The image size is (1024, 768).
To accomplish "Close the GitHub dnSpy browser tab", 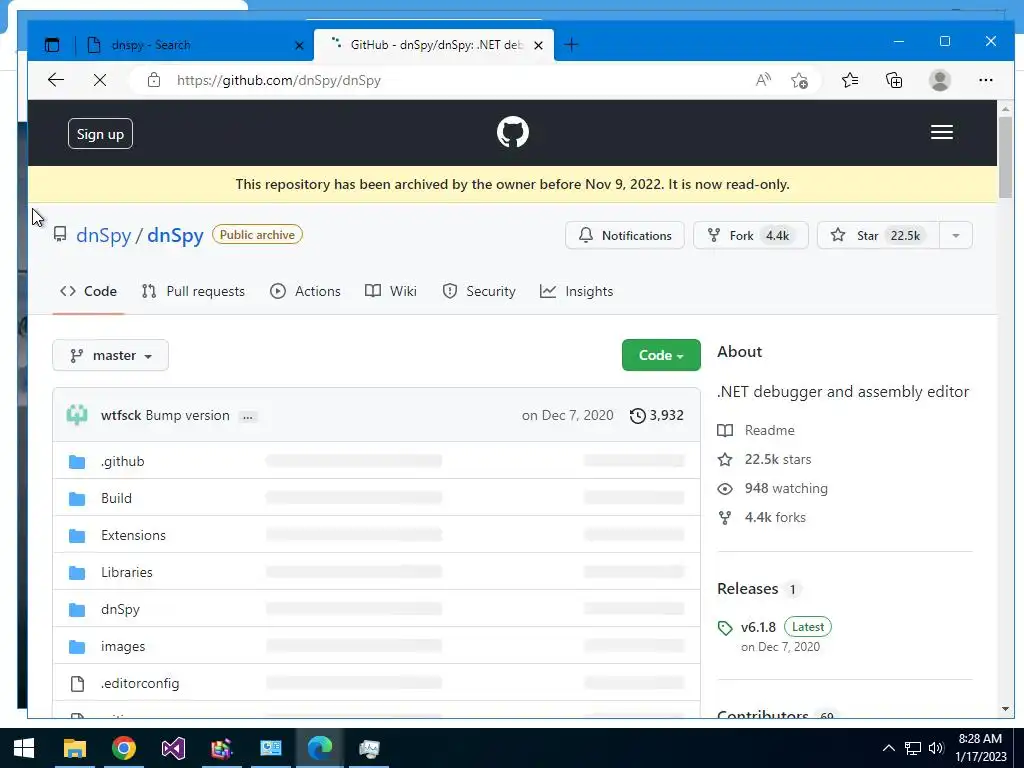I will tap(538, 45).
